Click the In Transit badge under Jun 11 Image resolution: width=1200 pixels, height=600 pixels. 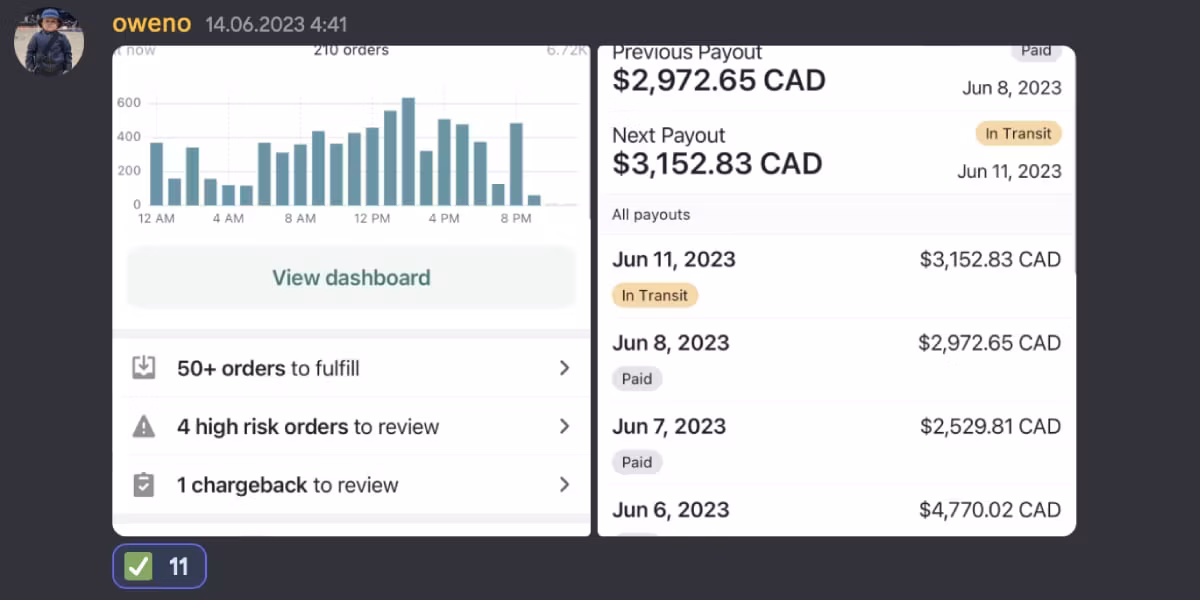tap(654, 295)
